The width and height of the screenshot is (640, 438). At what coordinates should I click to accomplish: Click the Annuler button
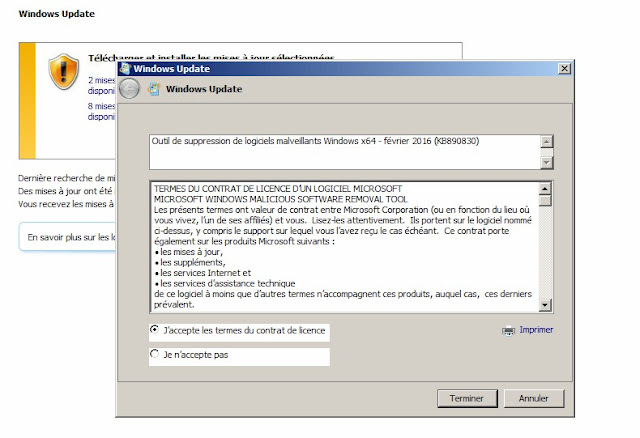534,398
